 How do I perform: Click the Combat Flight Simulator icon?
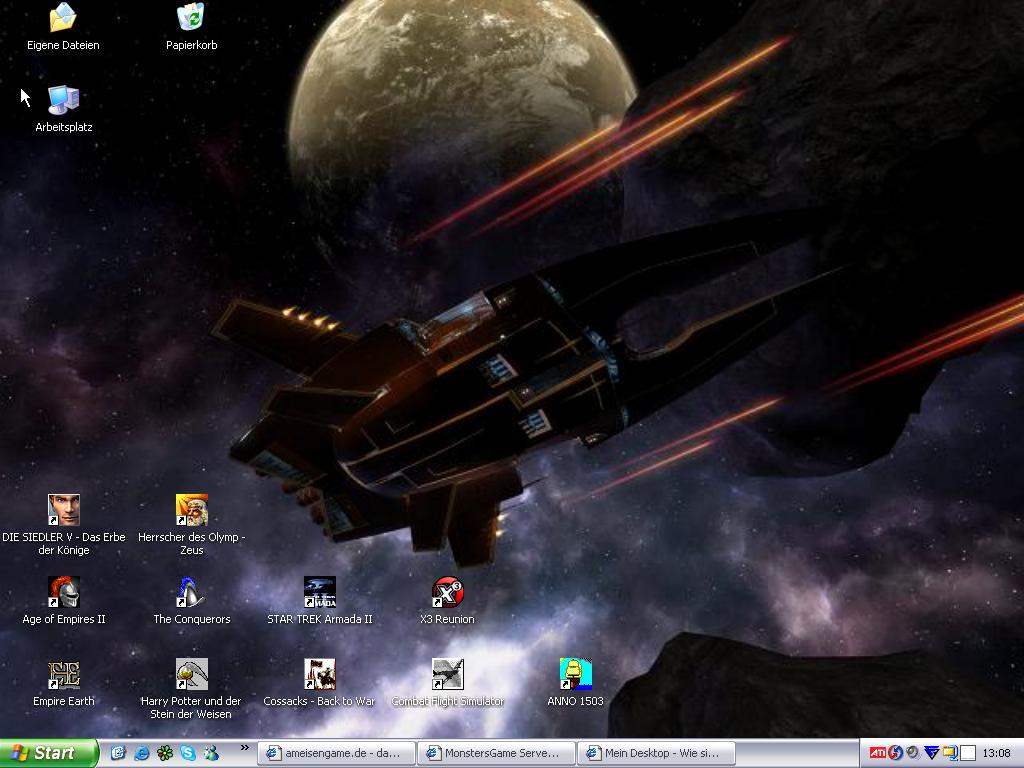[447, 674]
